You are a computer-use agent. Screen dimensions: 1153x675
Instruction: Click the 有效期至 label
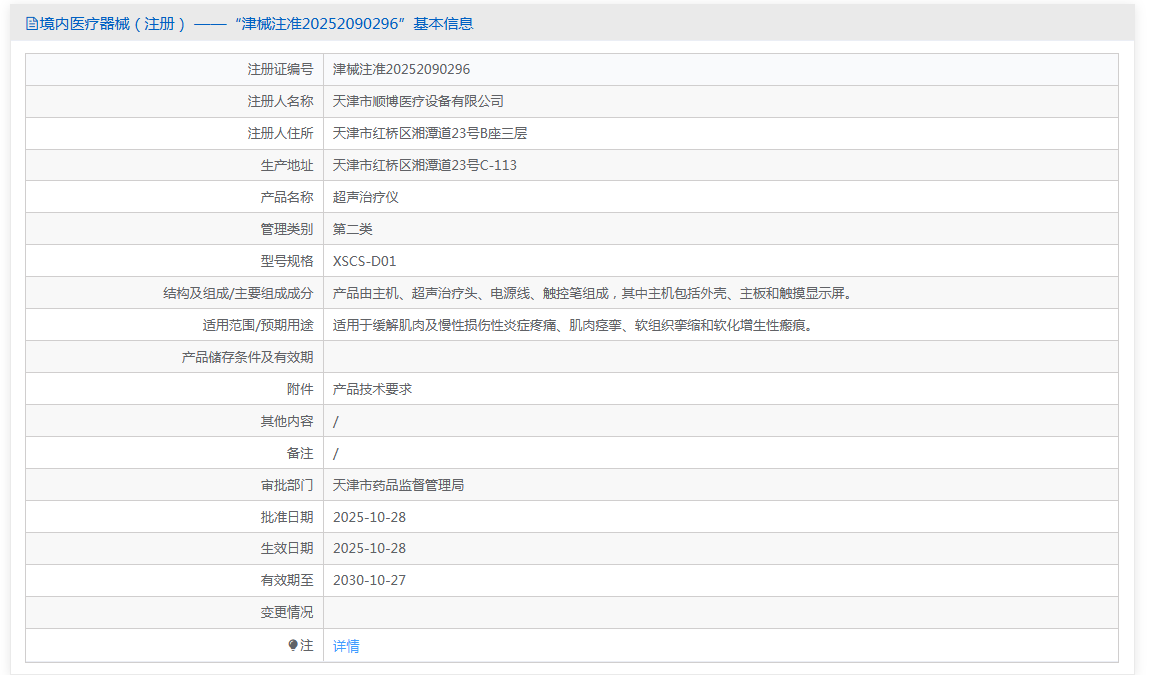[287, 580]
